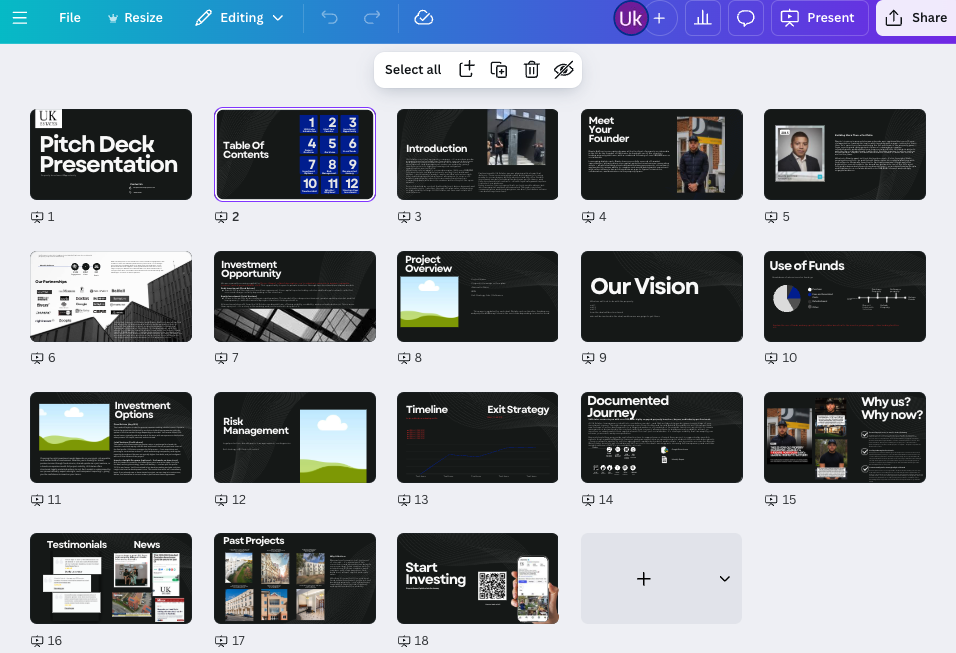This screenshot has height=653, width=956.
Task: Select slide 5 with the portrait photo
Action: tap(844, 154)
